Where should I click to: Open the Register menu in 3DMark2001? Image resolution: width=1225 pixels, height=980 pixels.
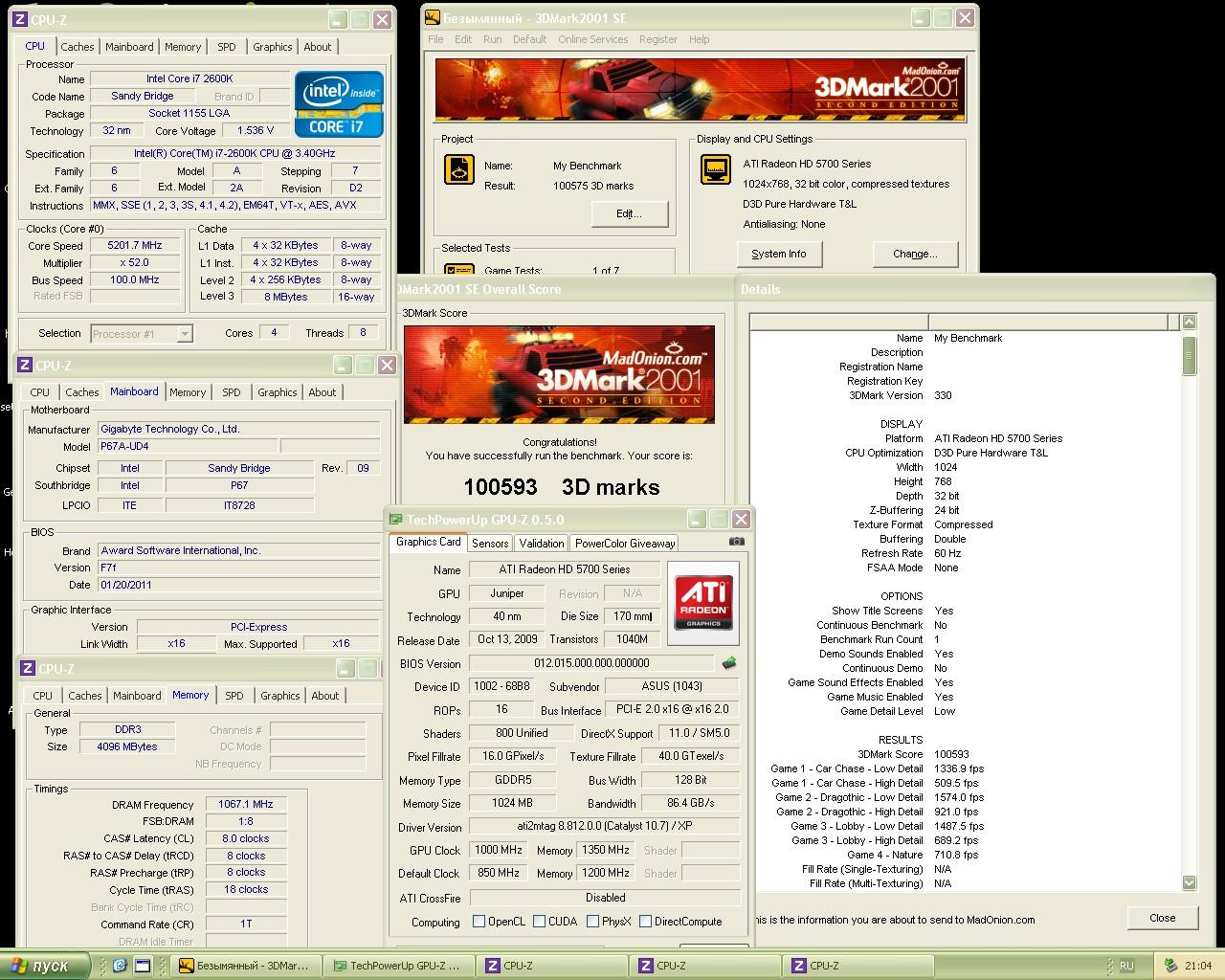[657, 39]
